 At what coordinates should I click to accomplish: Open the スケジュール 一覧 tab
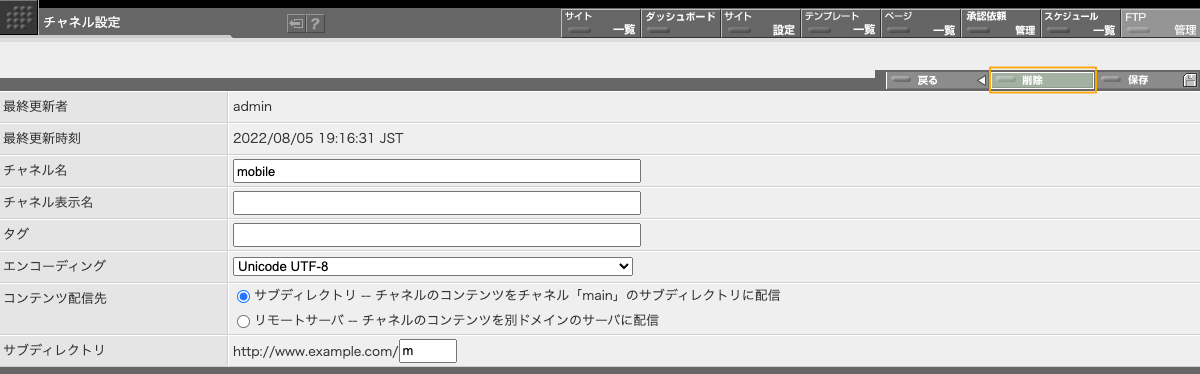click(1080, 23)
